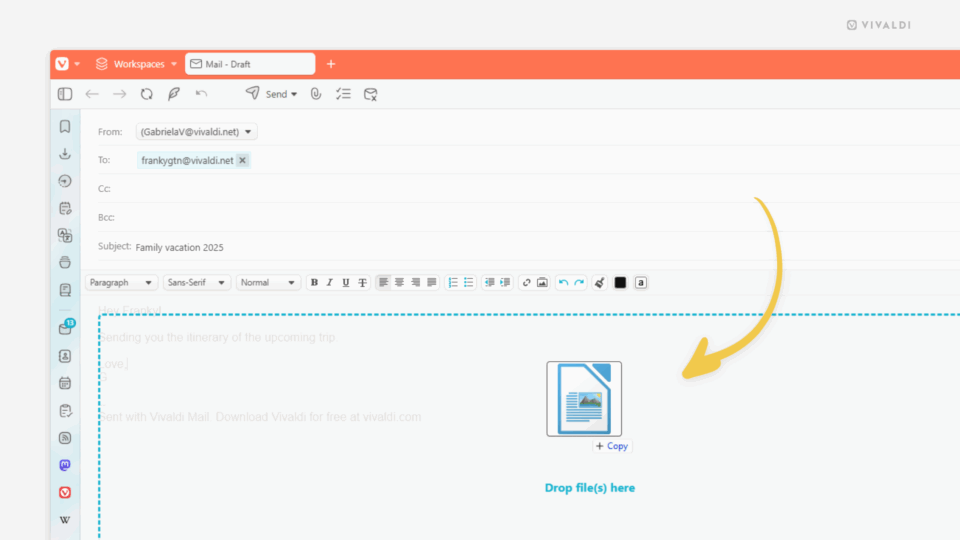This screenshot has height=540, width=960.
Task: Decrease text indent
Action: (x=490, y=282)
